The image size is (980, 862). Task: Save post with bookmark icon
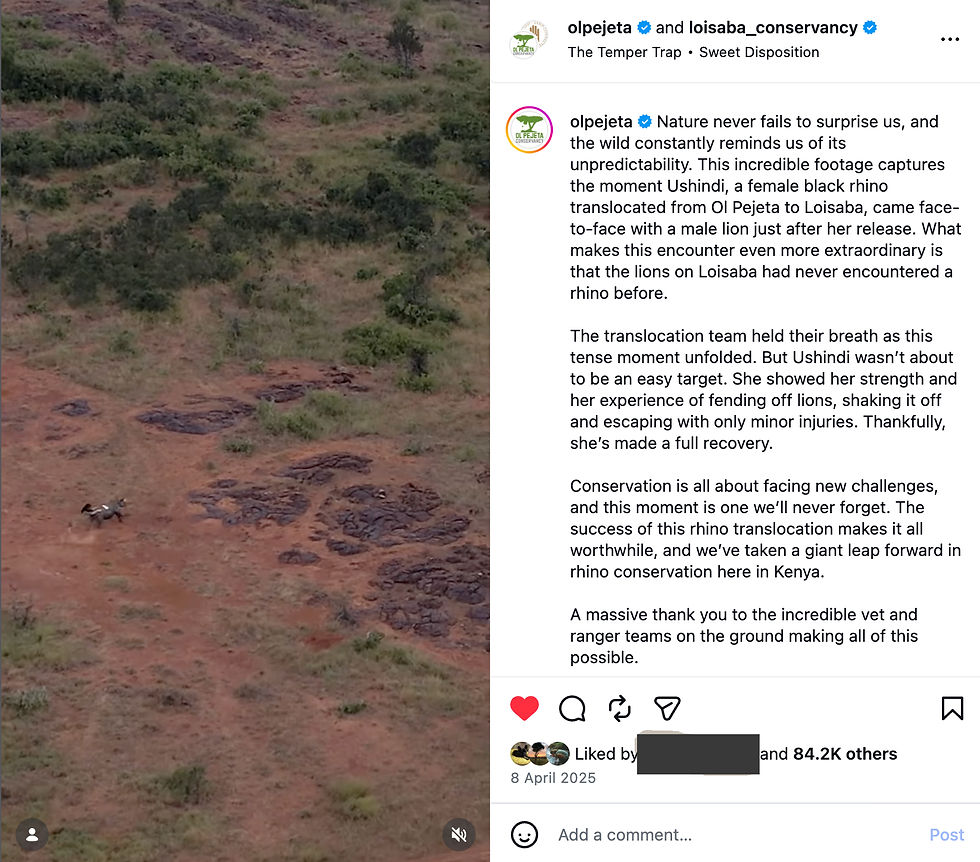coord(952,708)
